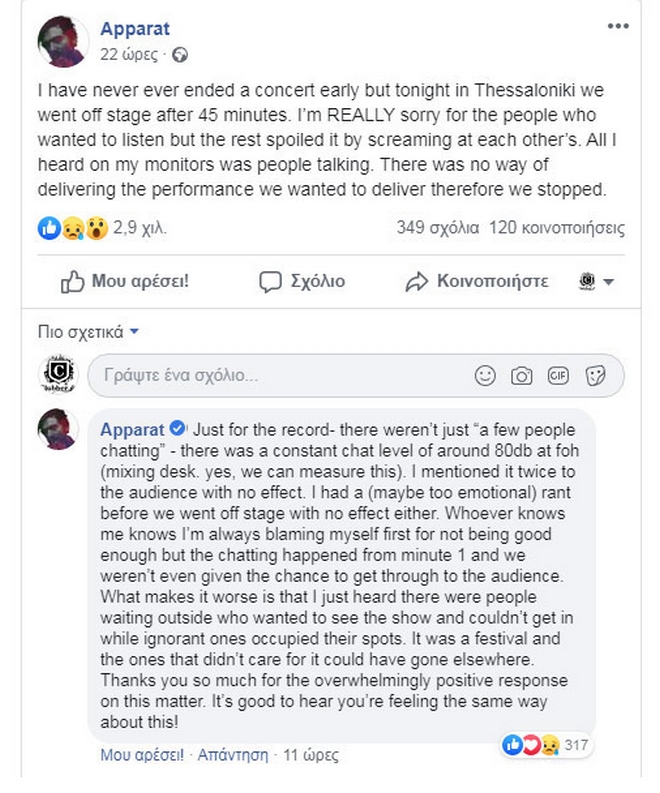Screen dimensions: 660x793
Task: Open the GIF picker in comment box
Action: coord(558,376)
